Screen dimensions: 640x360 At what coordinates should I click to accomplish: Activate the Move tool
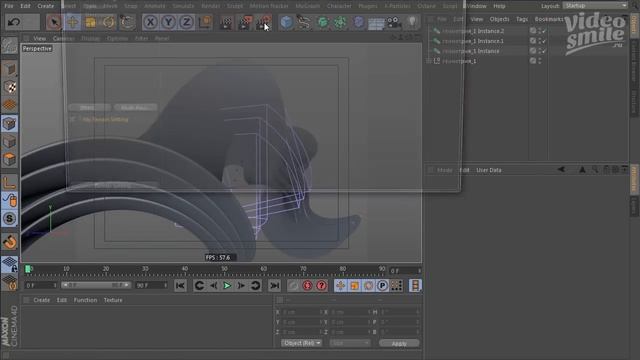click(73, 22)
